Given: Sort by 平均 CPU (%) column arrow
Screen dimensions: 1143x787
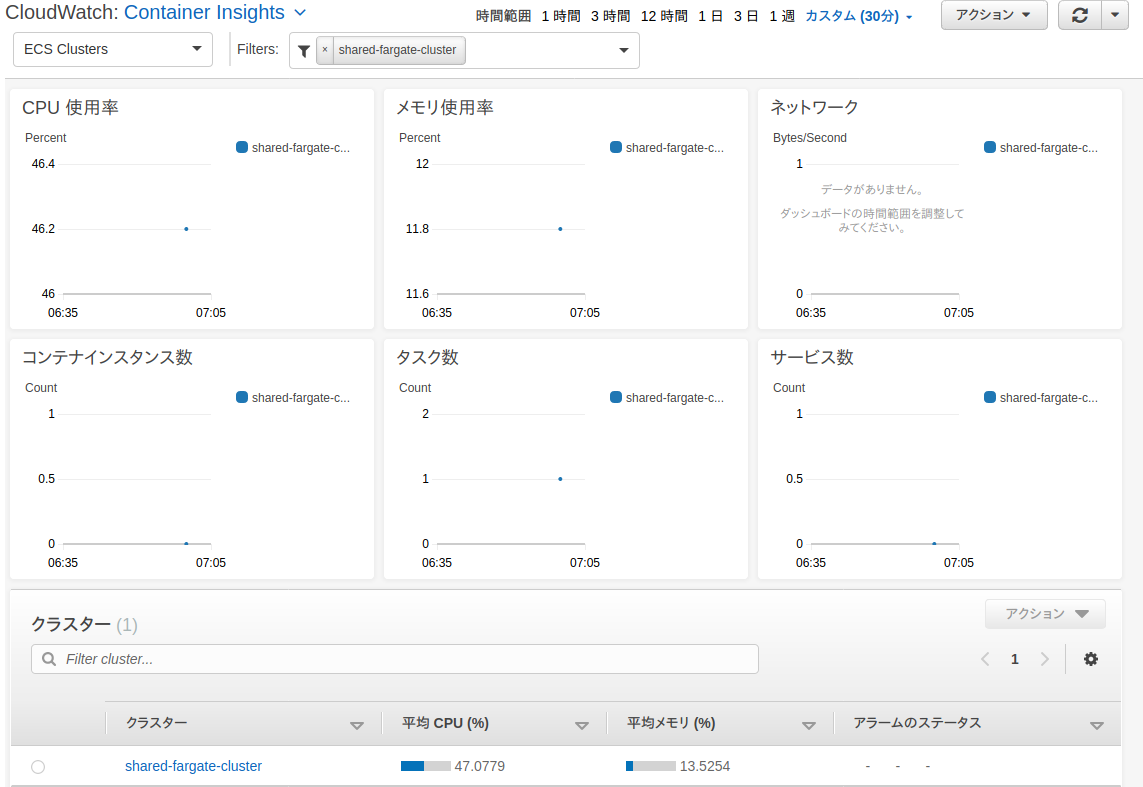Looking at the screenshot, I should 582,725.
